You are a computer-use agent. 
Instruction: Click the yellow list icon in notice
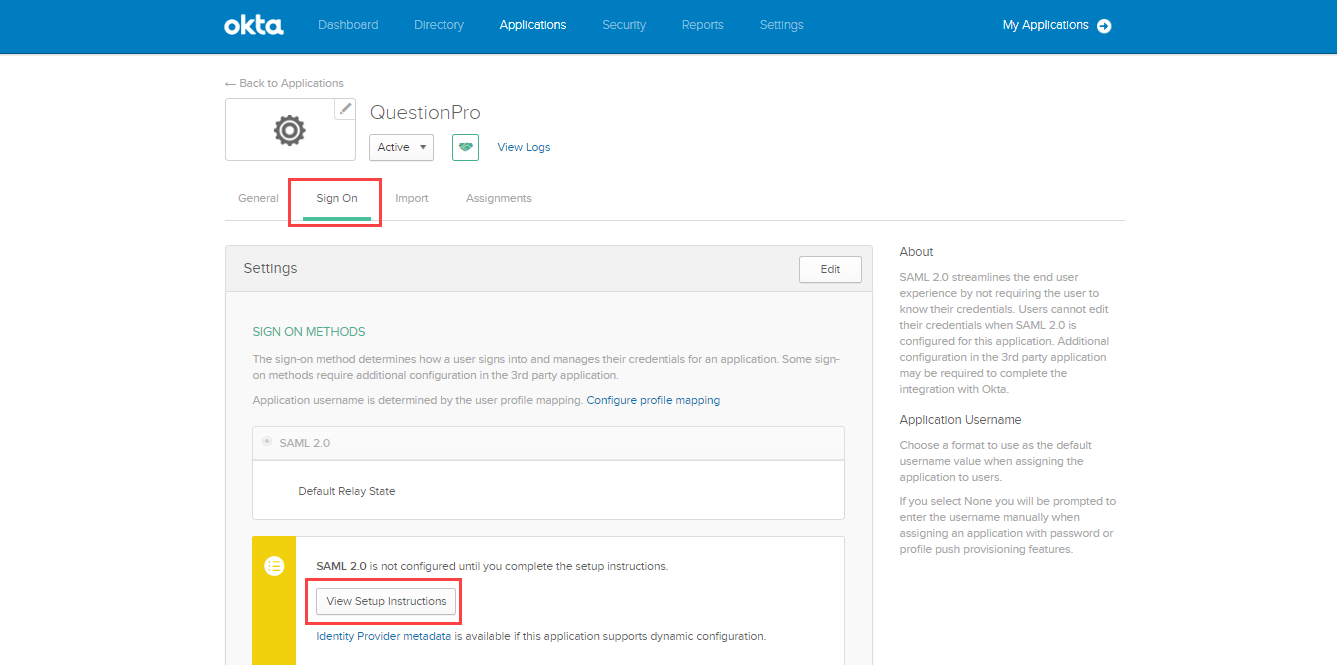[x=274, y=566]
